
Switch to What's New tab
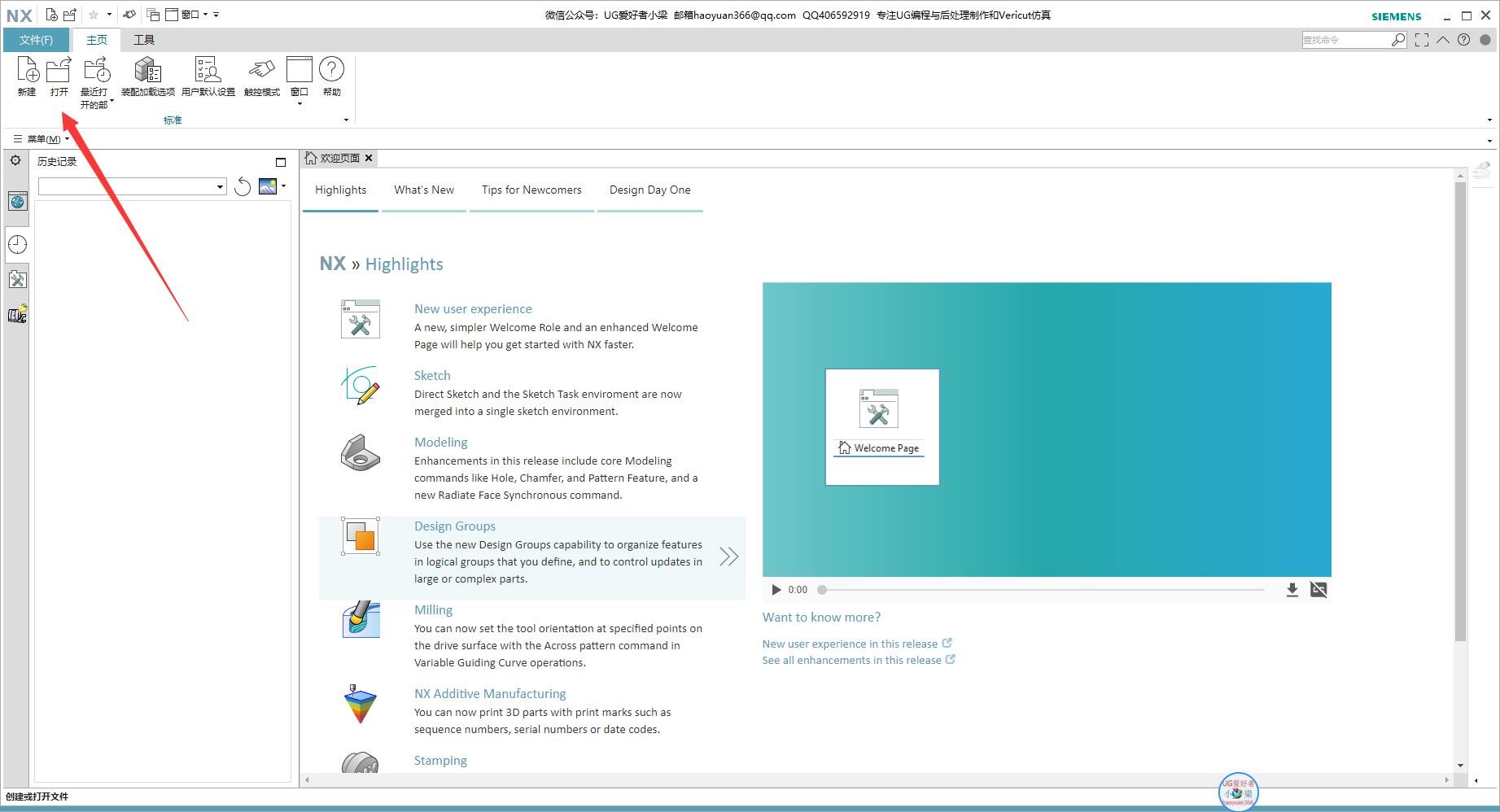pos(424,190)
